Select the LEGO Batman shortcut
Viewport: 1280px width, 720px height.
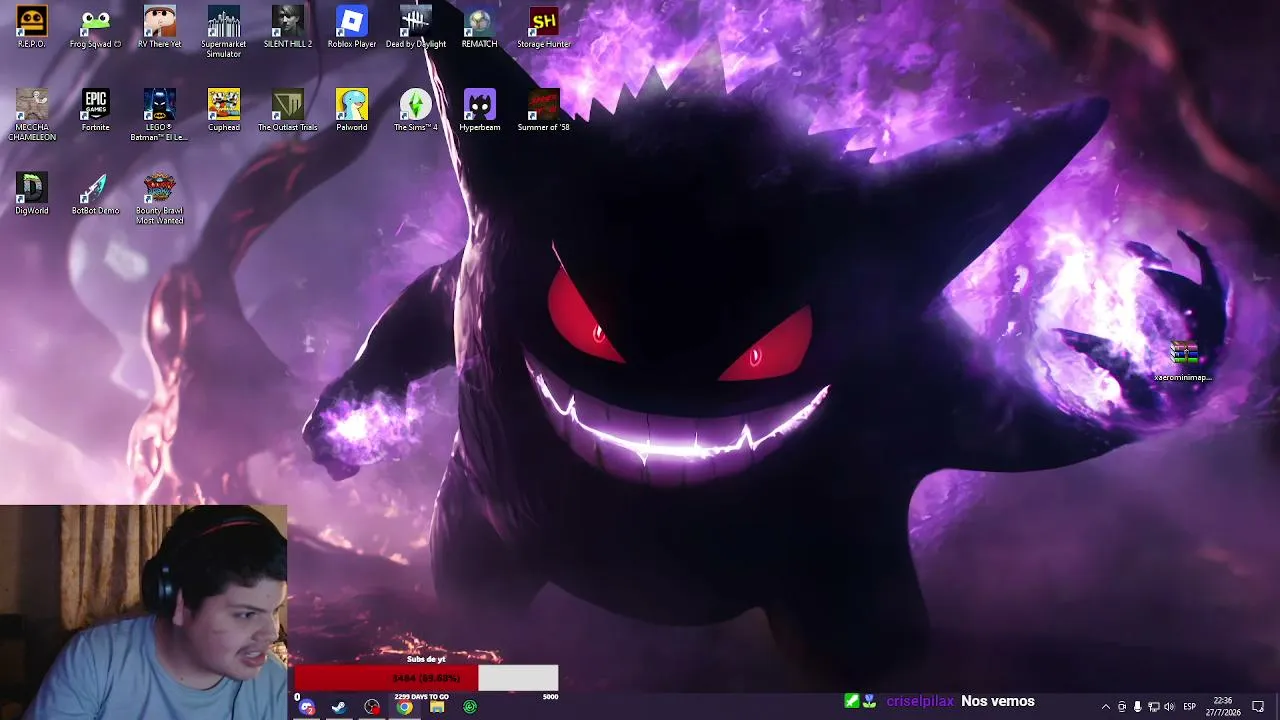160,115
